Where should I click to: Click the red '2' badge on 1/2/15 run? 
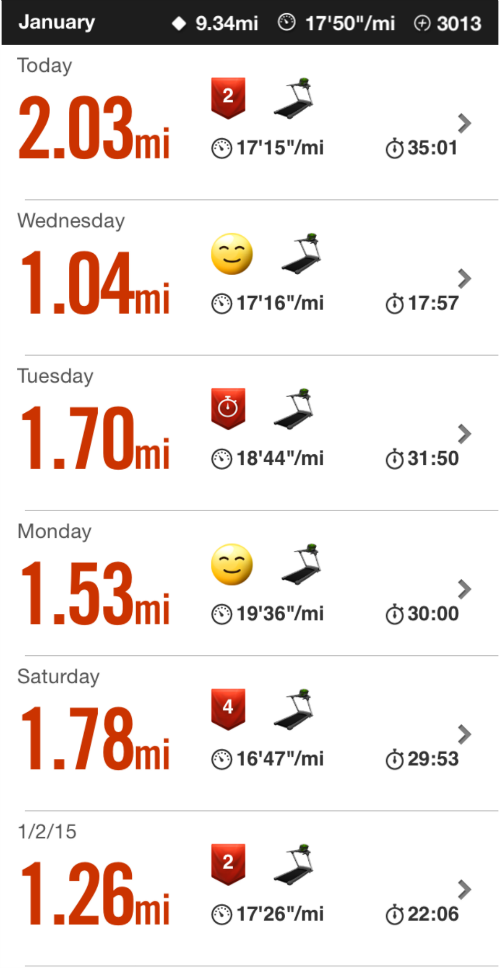228,864
